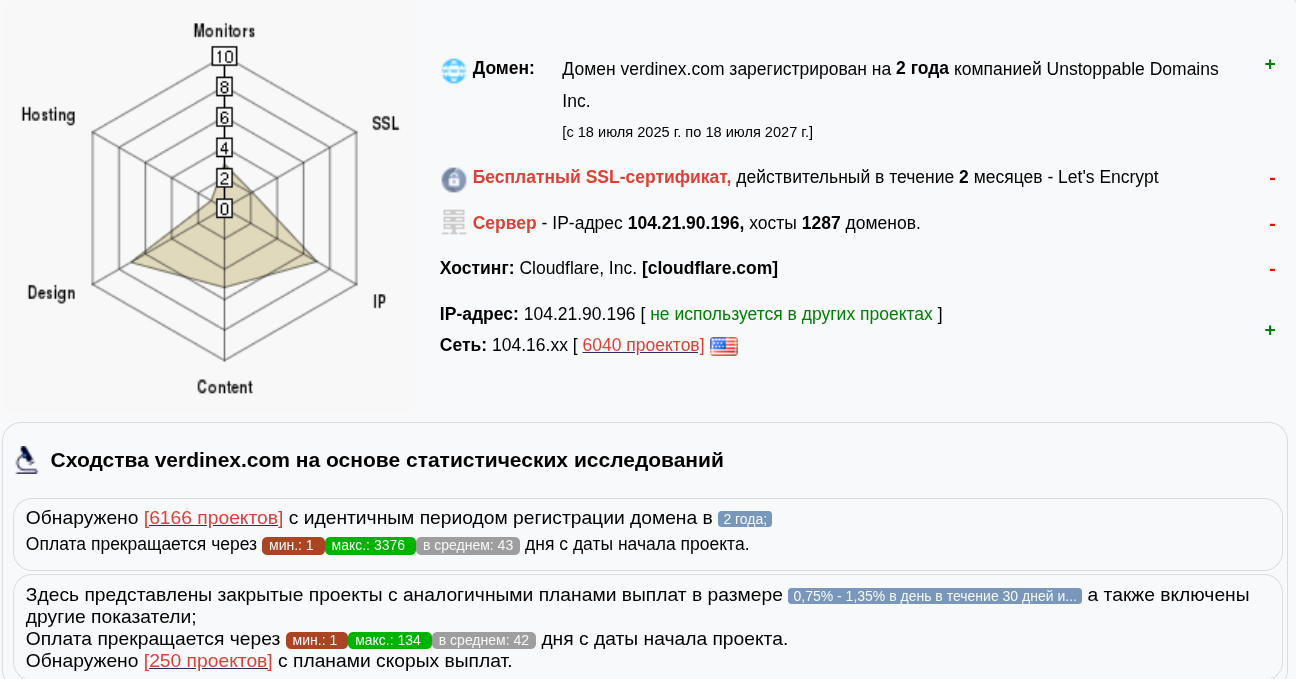Click the bold IP address 104.21.90.196 in Сервер row
Screen dimensions: 1296x679
point(686,223)
